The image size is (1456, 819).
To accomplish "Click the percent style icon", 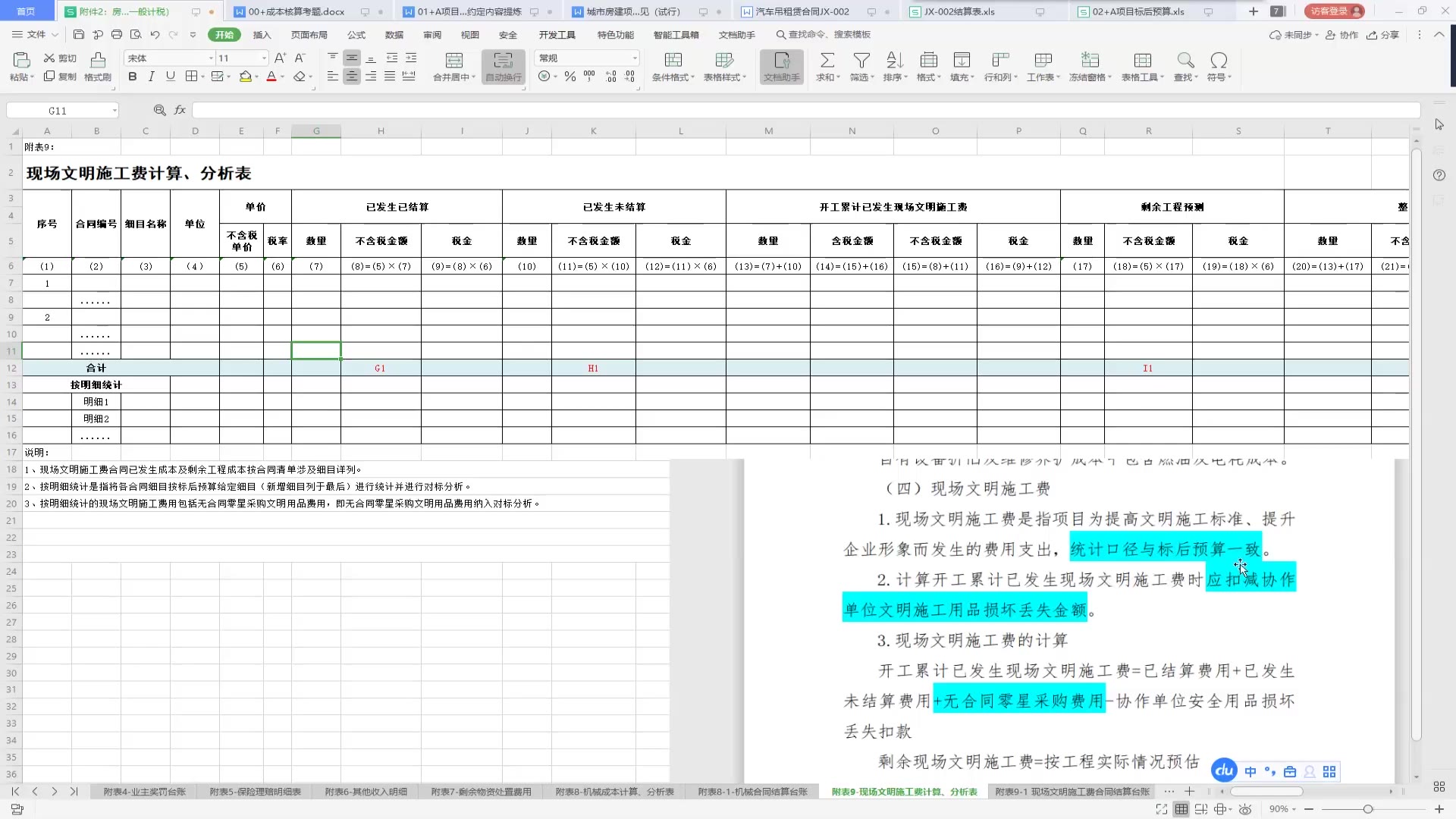I will (x=570, y=77).
